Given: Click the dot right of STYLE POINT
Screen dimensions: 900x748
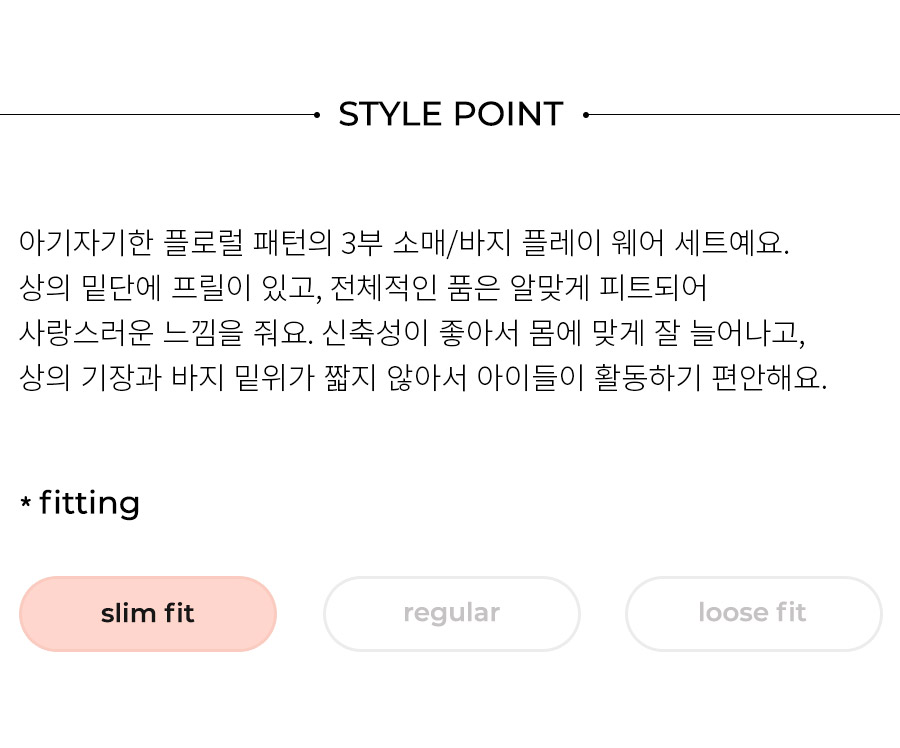Looking at the screenshot, I should [x=585, y=115].
